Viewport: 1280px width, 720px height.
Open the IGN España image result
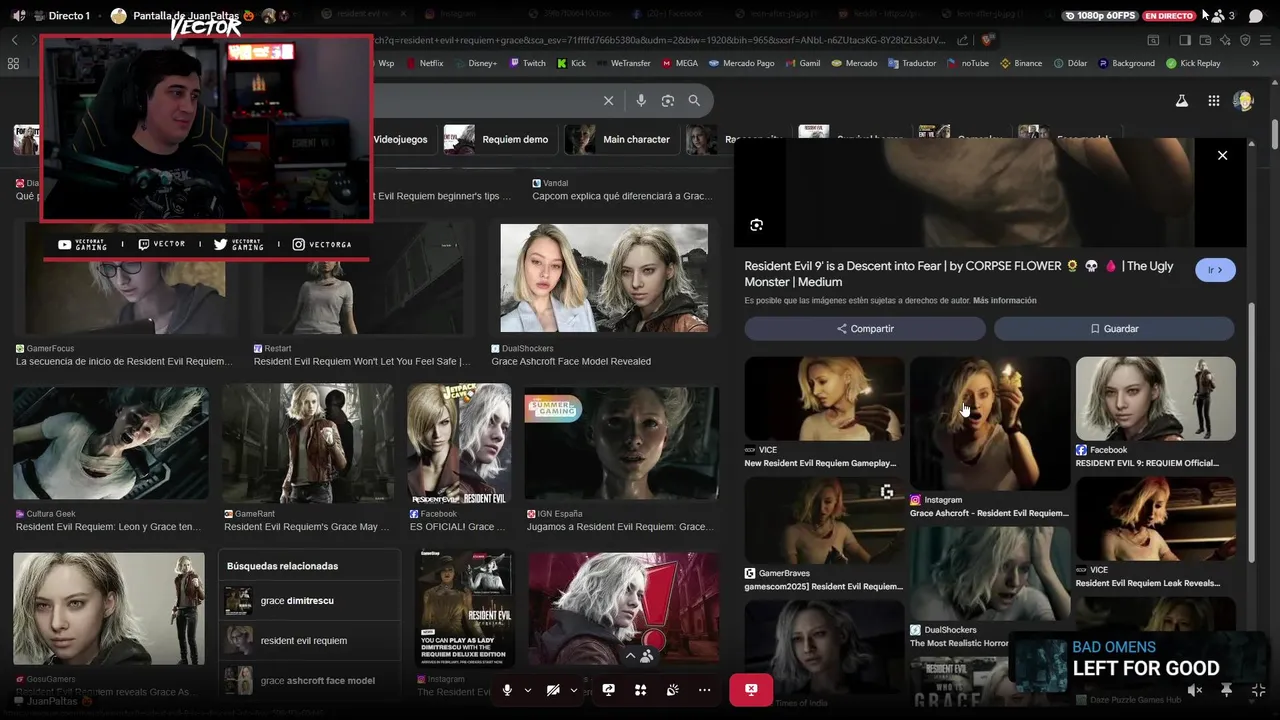pyautogui.click(x=621, y=442)
